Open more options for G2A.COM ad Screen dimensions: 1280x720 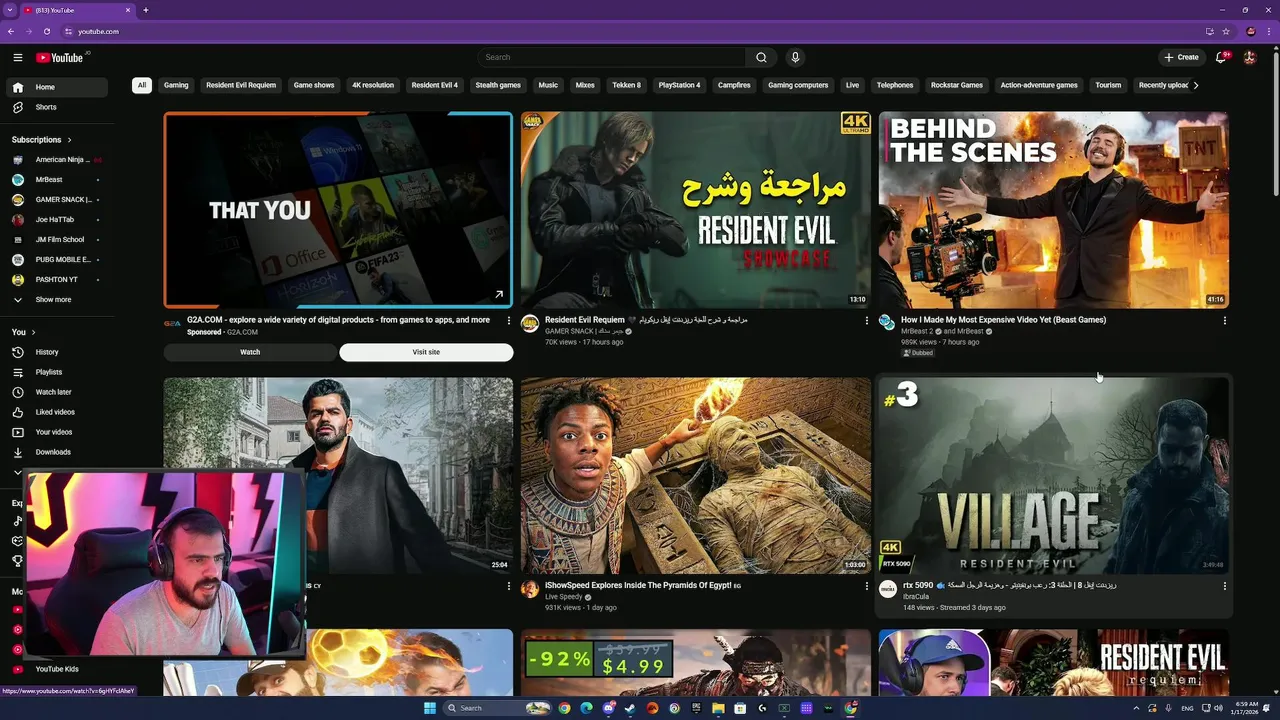click(x=509, y=321)
